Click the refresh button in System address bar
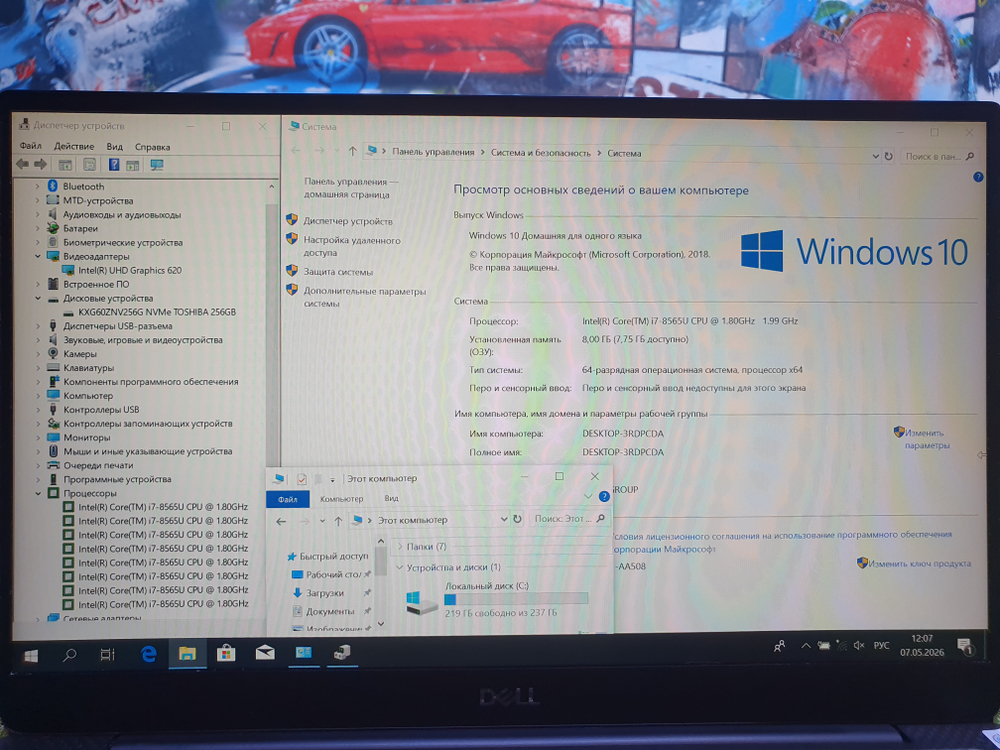The width and height of the screenshot is (1000, 750). pos(888,156)
